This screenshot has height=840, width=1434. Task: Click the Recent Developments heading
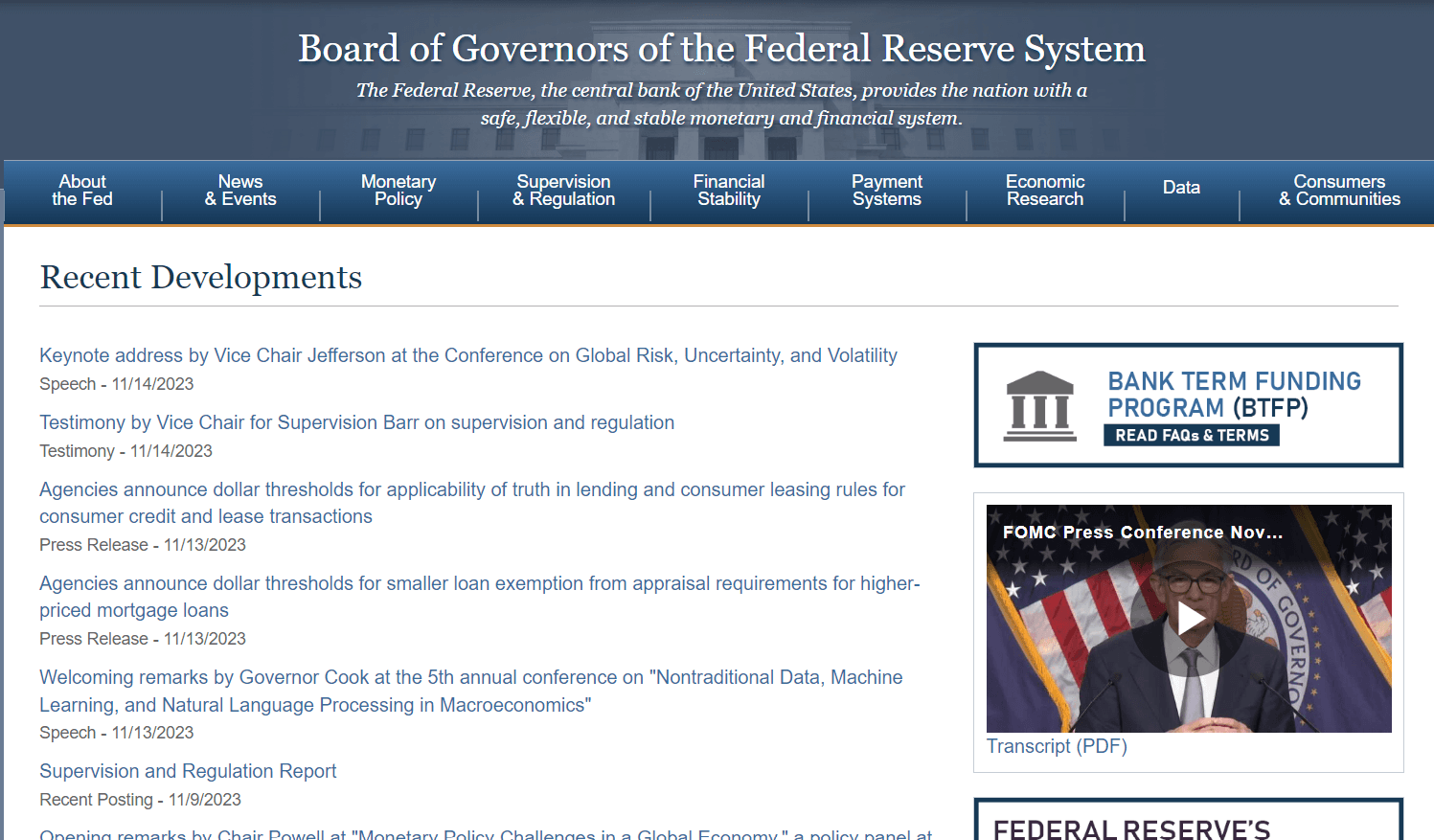pos(201,277)
